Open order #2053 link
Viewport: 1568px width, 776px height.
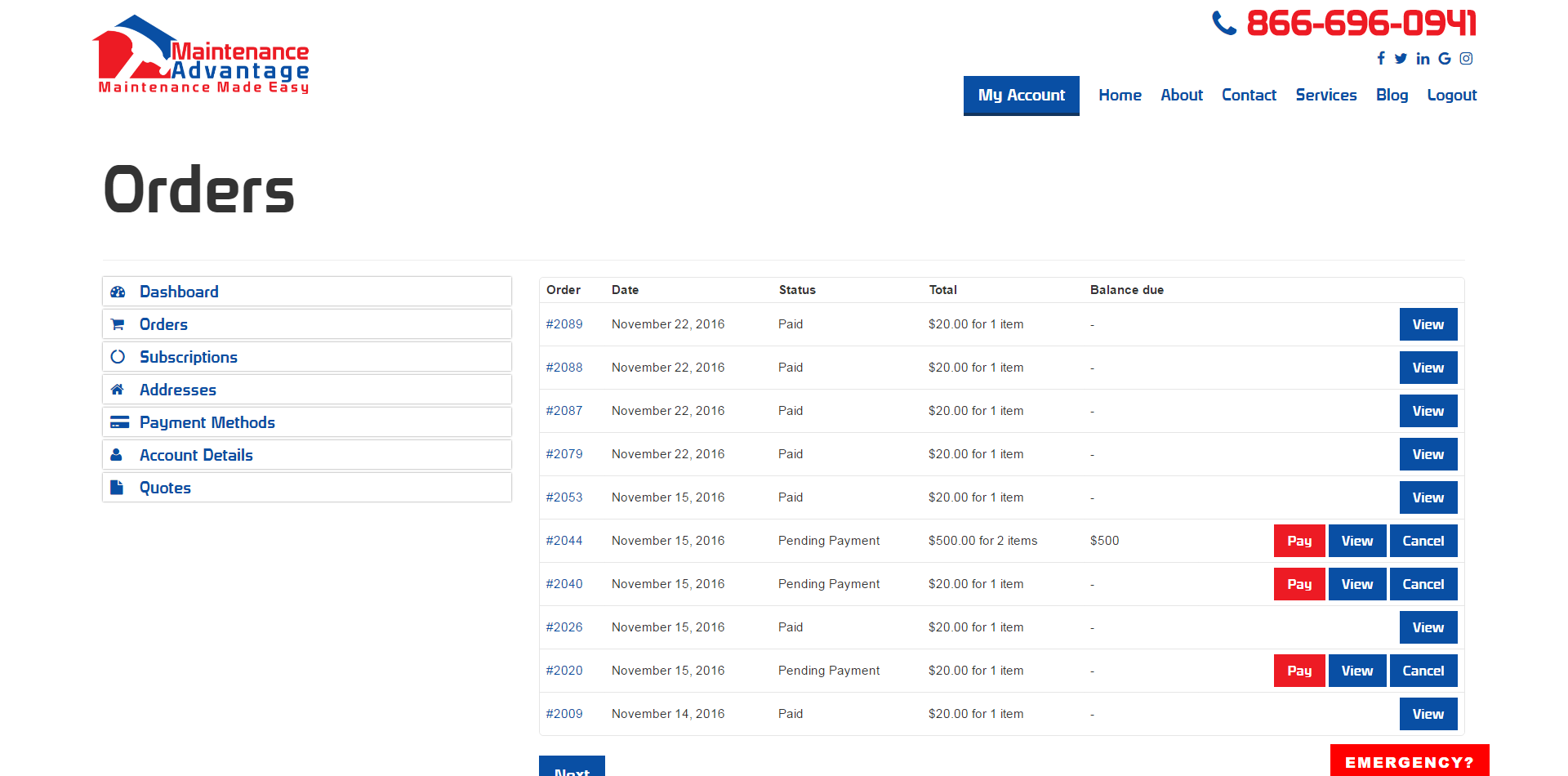pos(564,497)
